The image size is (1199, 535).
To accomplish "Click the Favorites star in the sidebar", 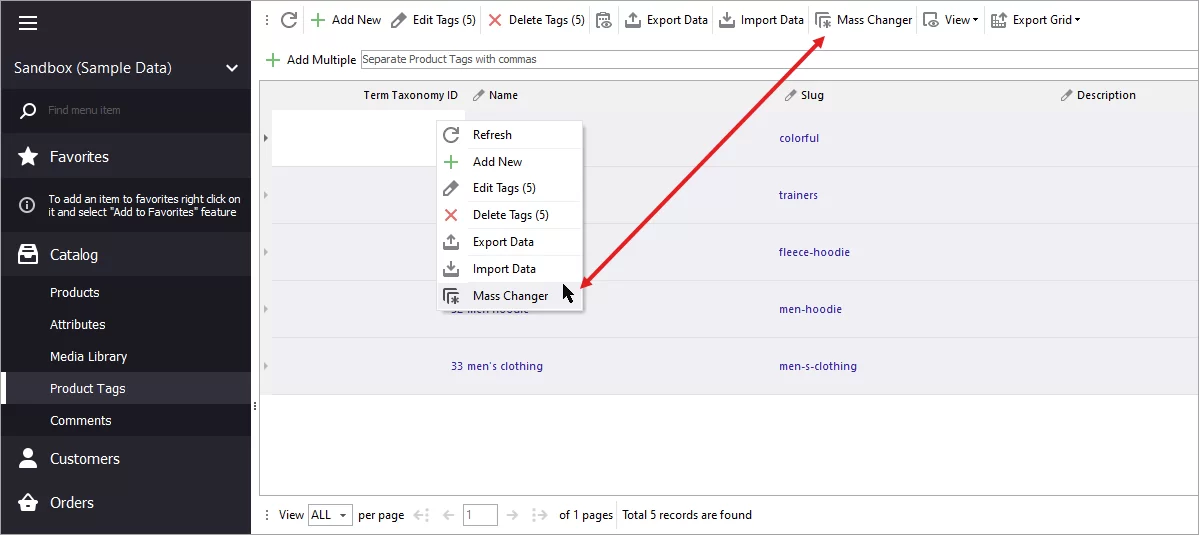I will tap(29, 157).
